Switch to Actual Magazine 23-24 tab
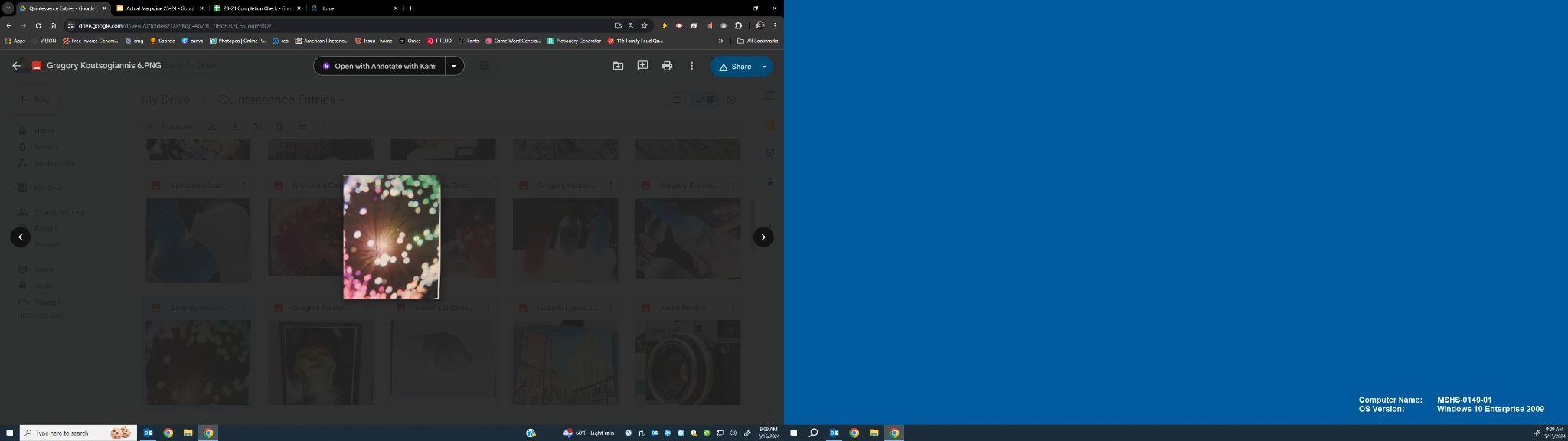The height and width of the screenshot is (441, 1568). coord(159,8)
